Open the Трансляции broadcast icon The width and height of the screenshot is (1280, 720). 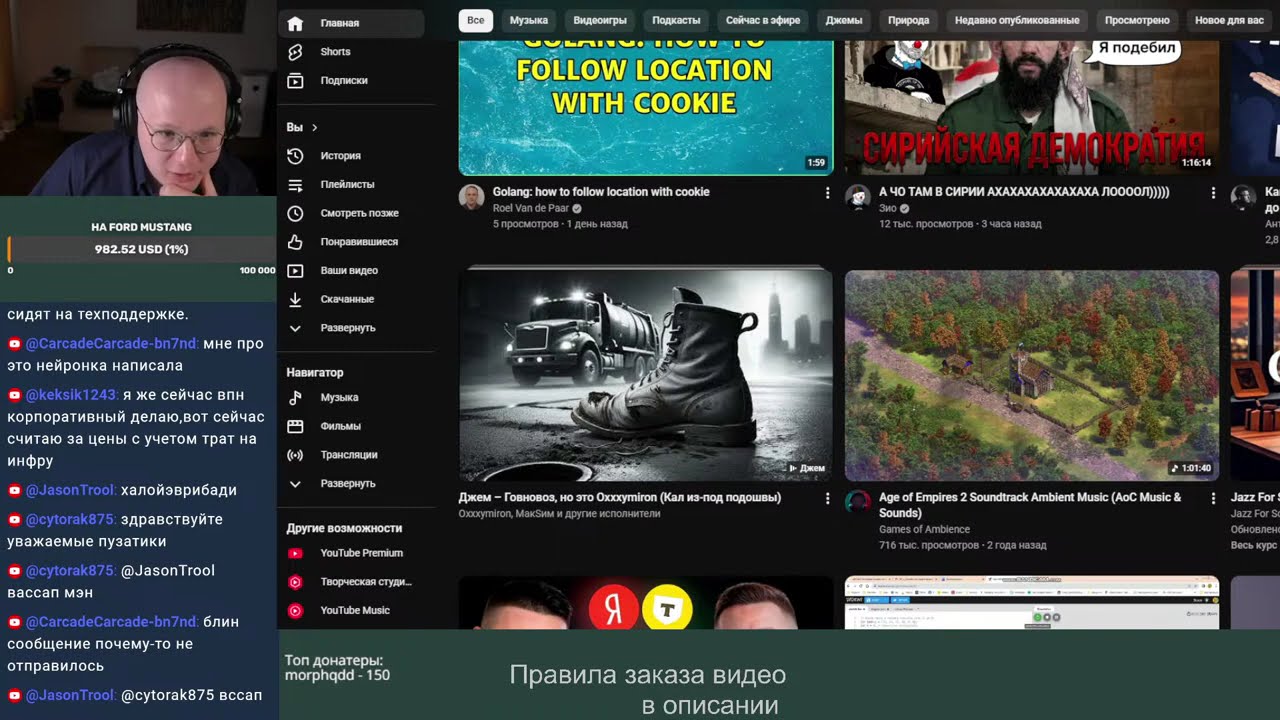295,455
